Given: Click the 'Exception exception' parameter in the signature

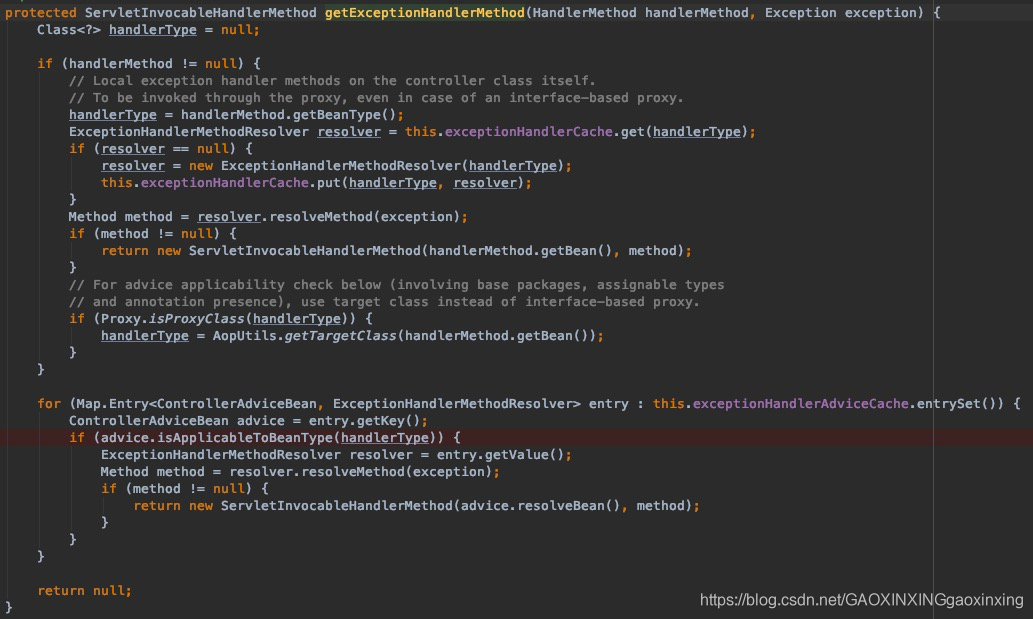Looking at the screenshot, I should click(x=840, y=13).
